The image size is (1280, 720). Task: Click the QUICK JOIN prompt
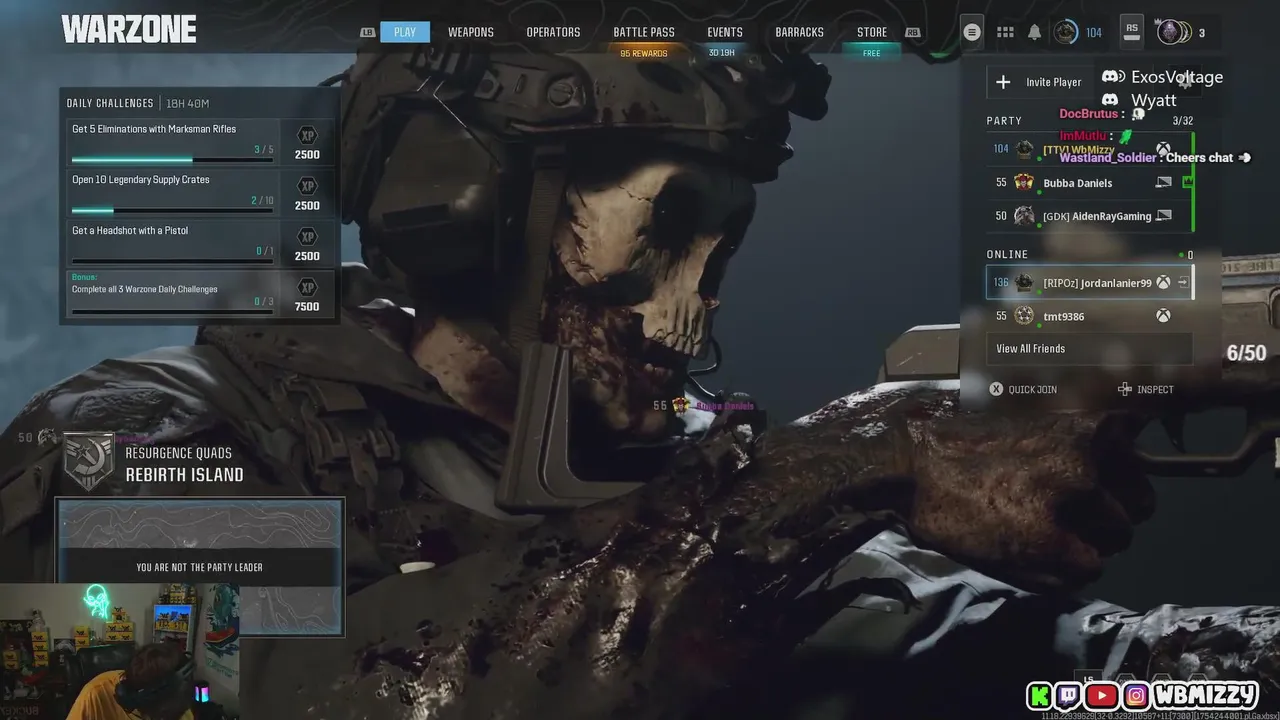coord(1023,389)
